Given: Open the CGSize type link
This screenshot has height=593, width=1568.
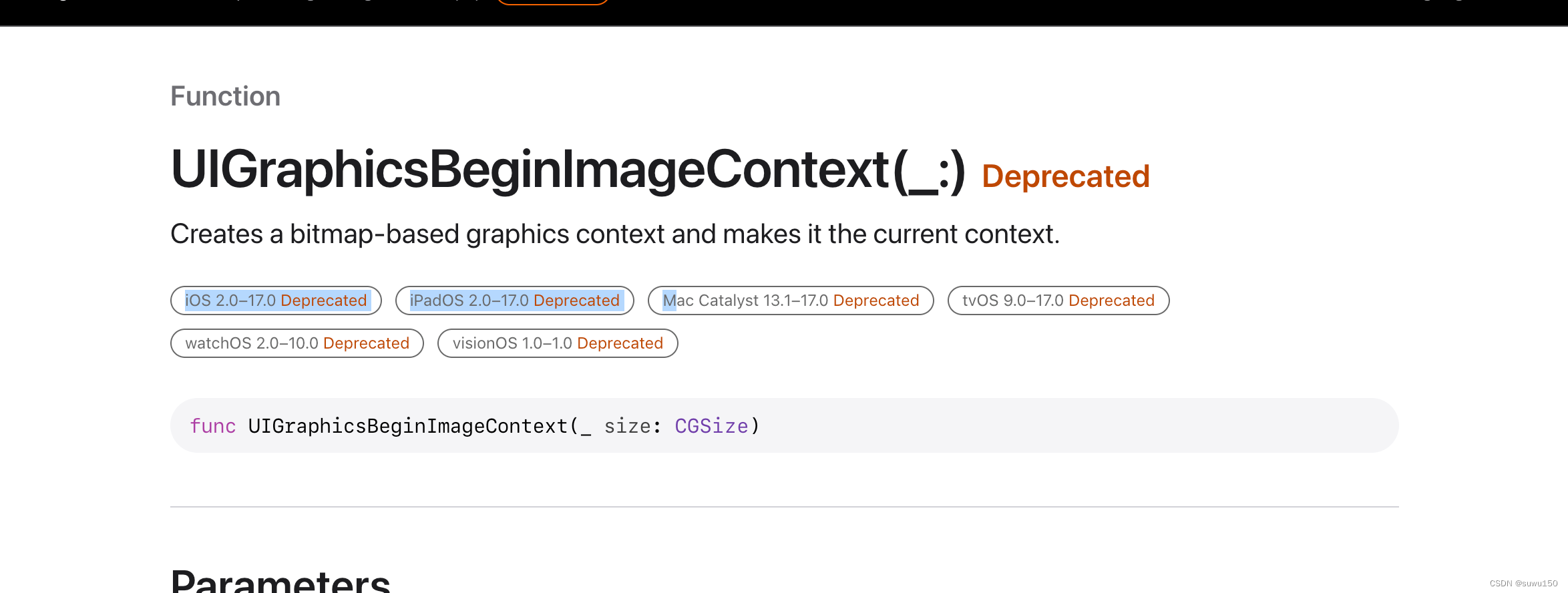Looking at the screenshot, I should pyautogui.click(x=711, y=426).
